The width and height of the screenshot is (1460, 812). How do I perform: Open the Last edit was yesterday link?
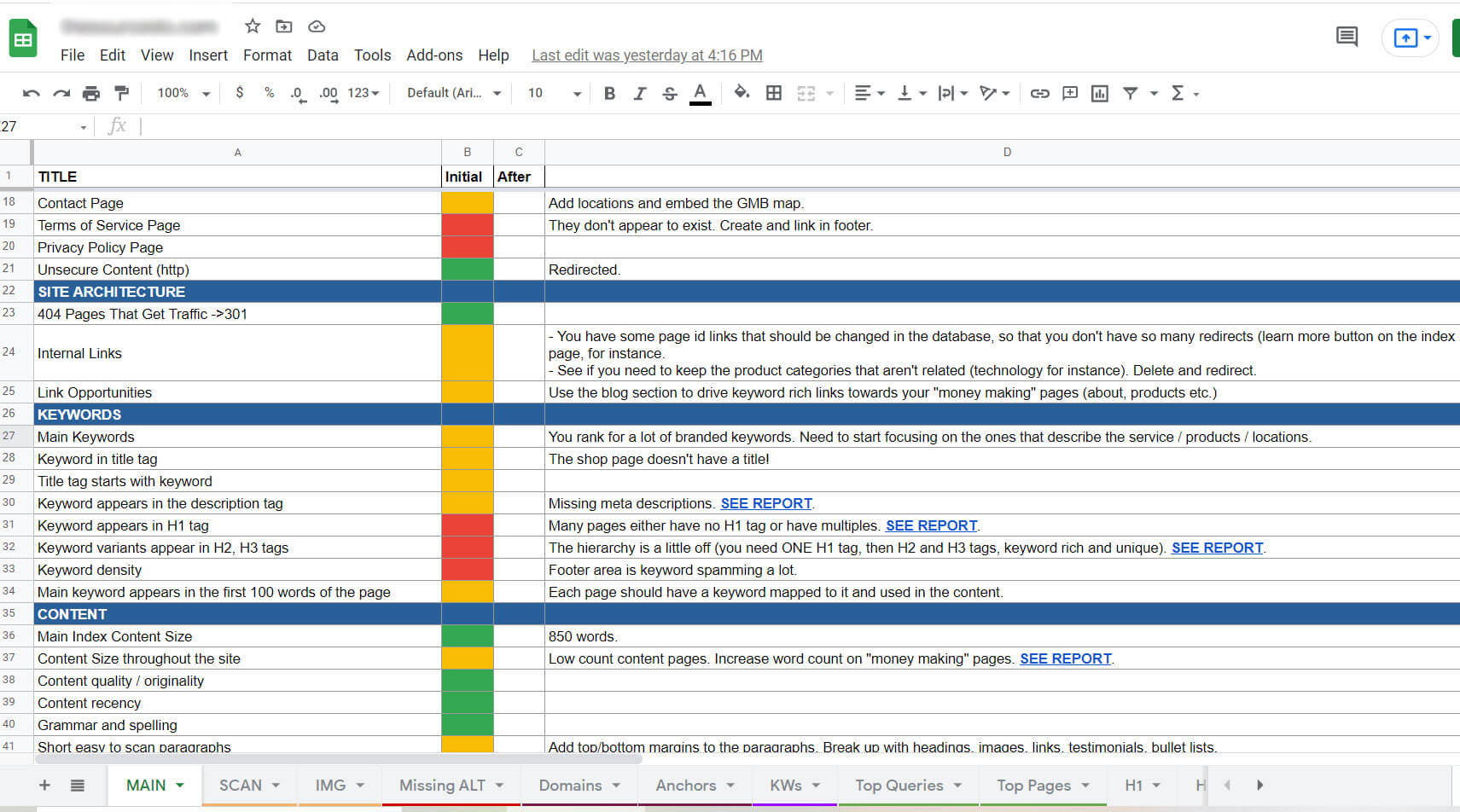point(647,55)
